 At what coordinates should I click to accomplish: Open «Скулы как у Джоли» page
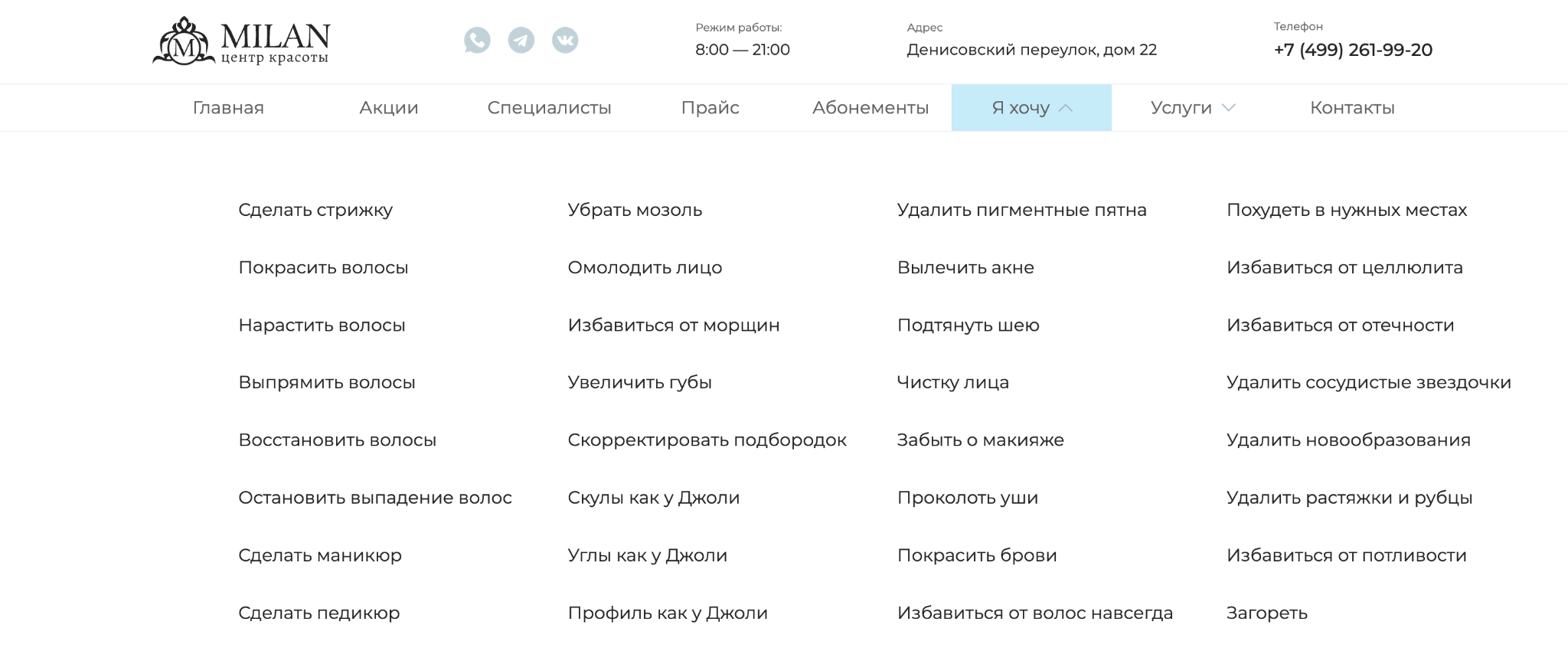(653, 497)
